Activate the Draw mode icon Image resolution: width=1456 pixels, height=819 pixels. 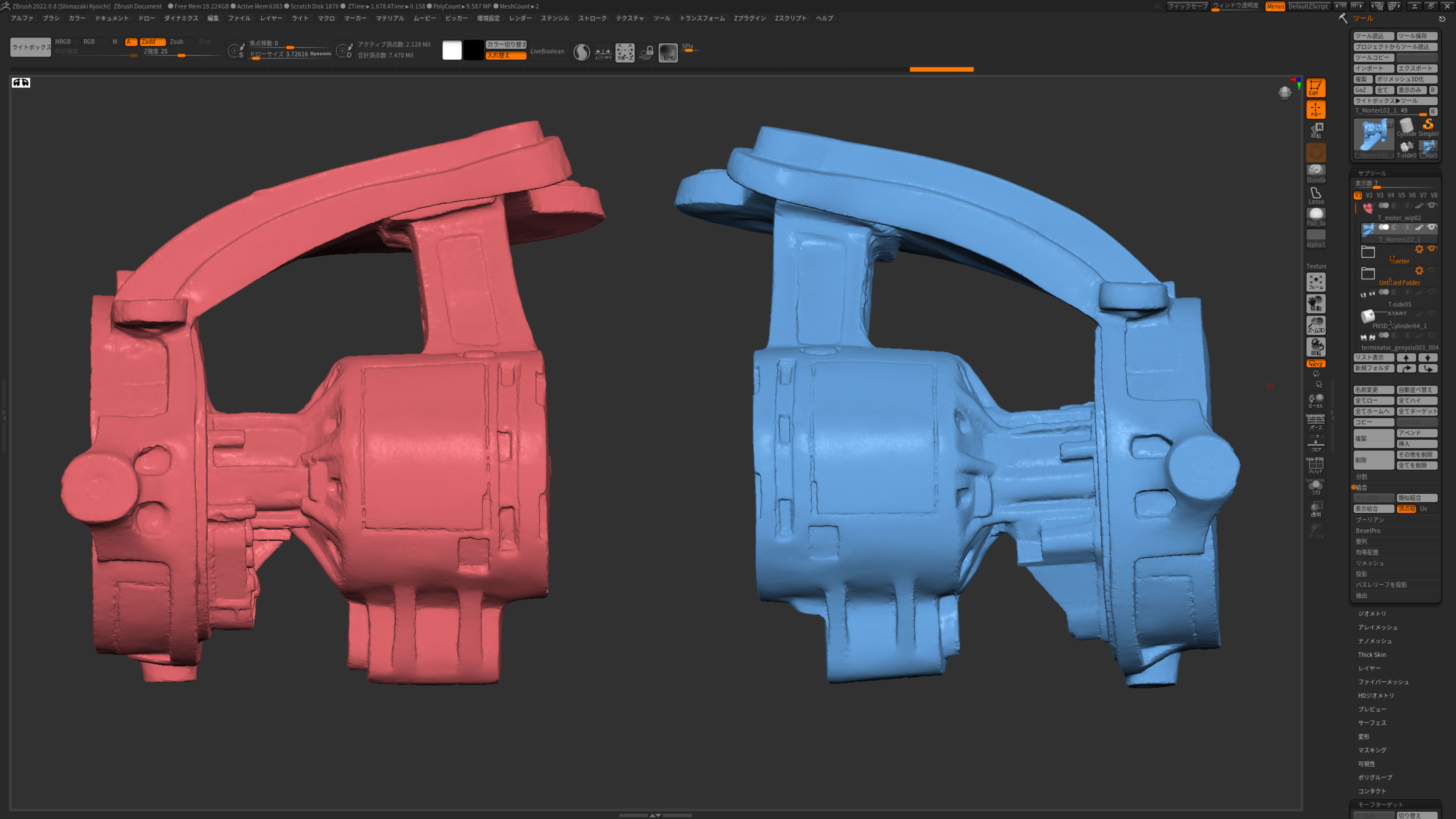1315,109
